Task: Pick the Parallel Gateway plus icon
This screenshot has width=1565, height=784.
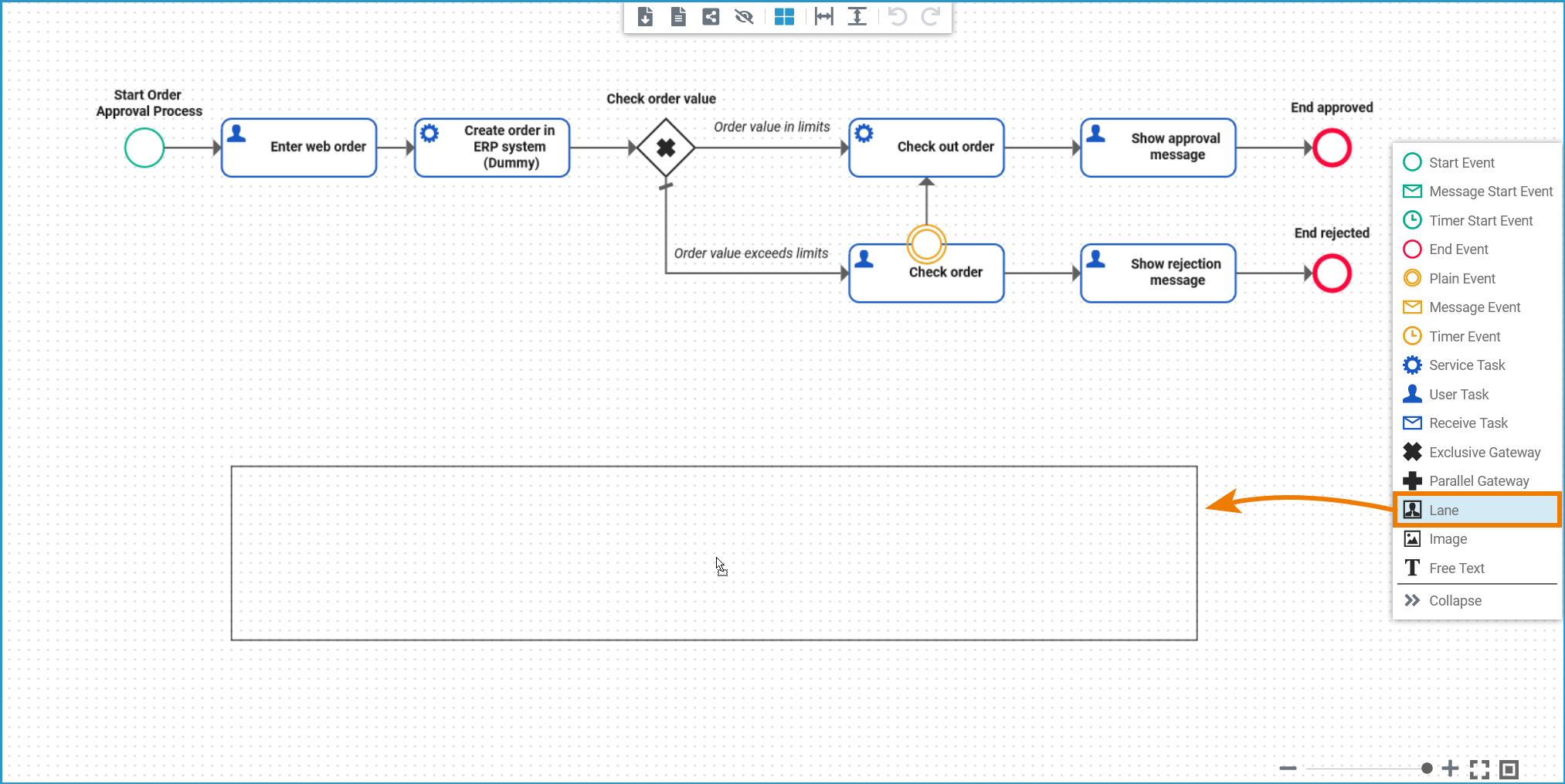Action: (x=1412, y=480)
